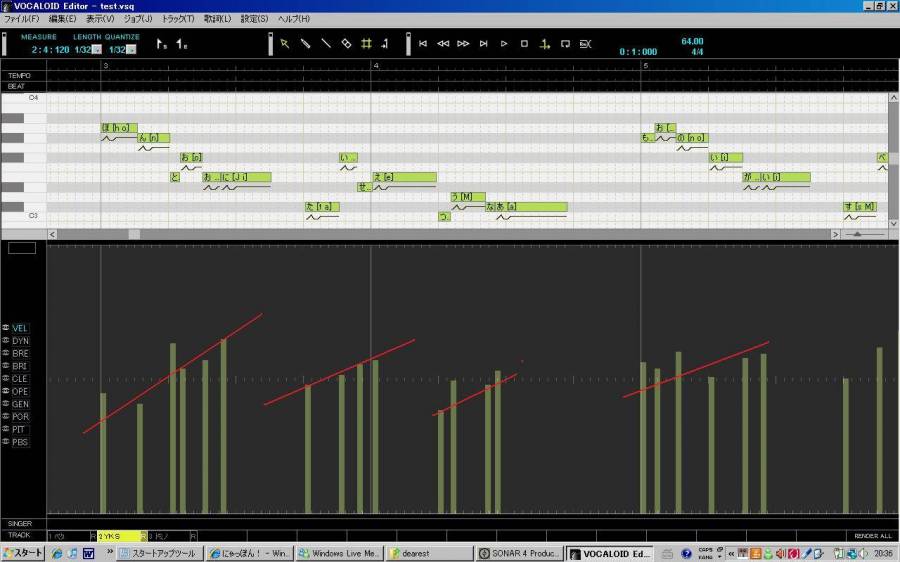Switch to track tab 1

coord(68,536)
